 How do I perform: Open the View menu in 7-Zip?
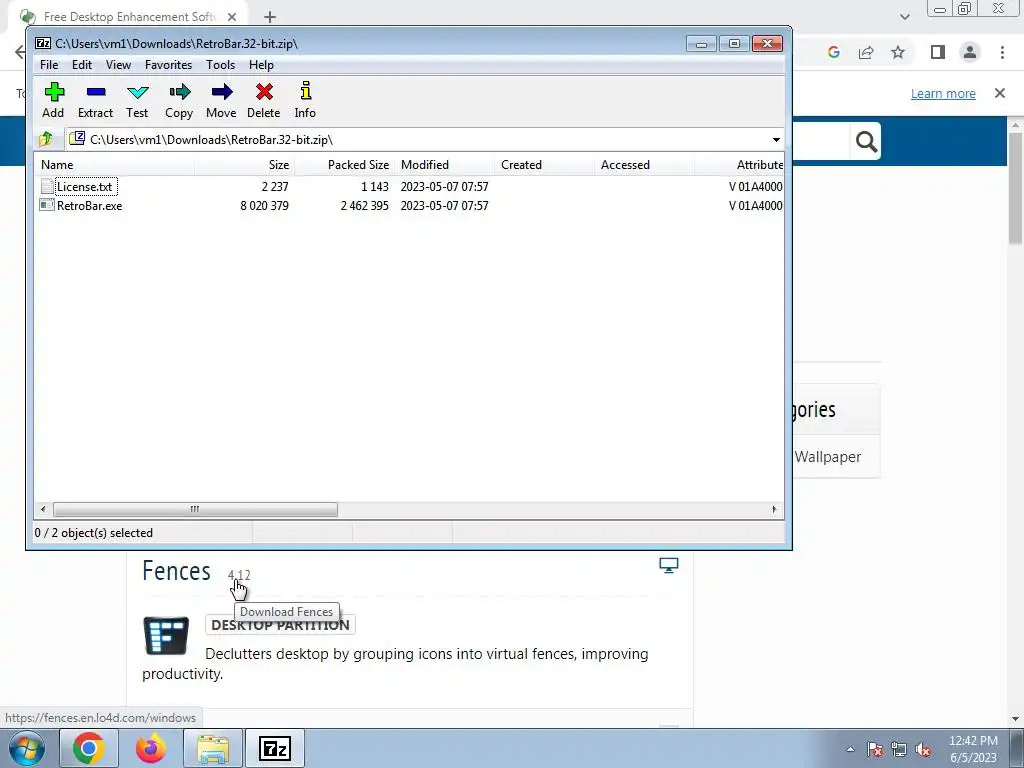(x=118, y=65)
